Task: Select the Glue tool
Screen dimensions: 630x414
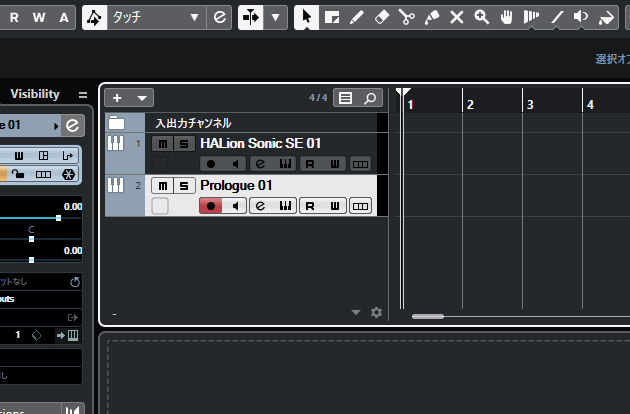Action: [x=431, y=17]
